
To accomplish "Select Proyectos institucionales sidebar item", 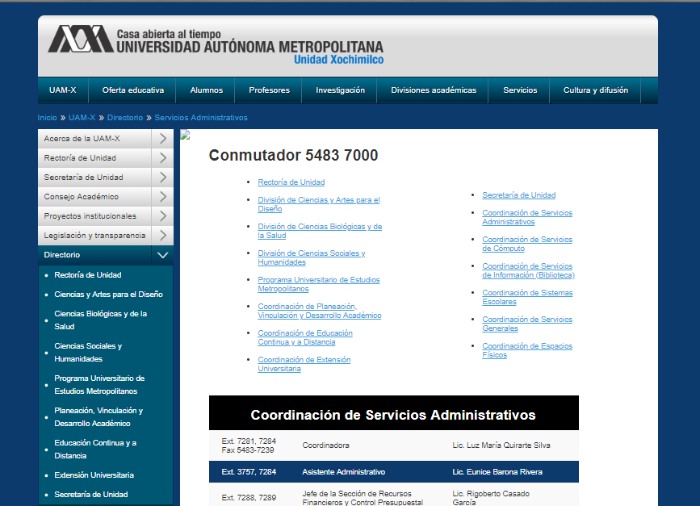I will (x=95, y=216).
